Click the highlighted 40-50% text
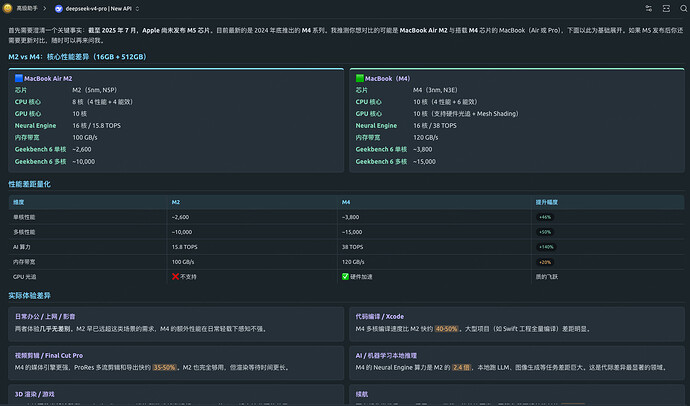Screen dimensions: 690x406 click(446, 329)
